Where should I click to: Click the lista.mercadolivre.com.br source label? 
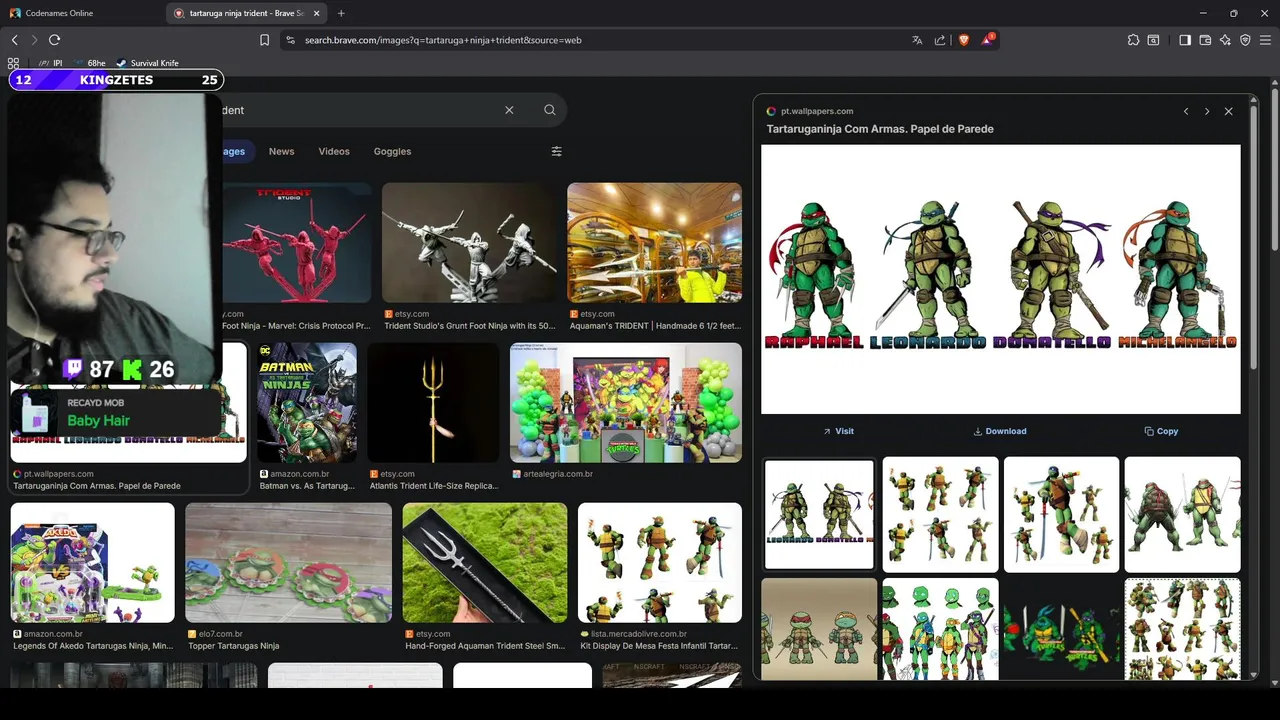coord(639,634)
